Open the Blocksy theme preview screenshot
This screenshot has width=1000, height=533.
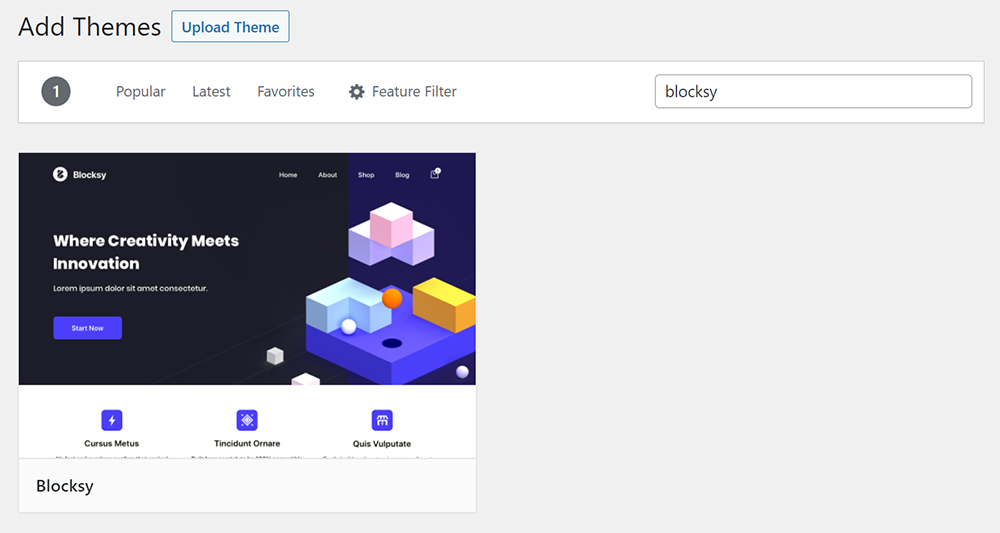coord(247,305)
